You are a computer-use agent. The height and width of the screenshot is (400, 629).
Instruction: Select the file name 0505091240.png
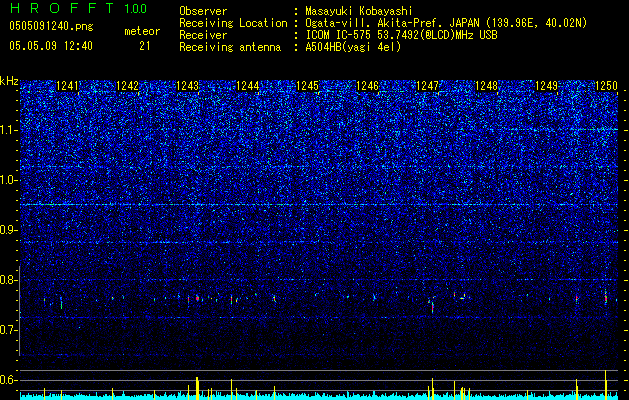coord(51,26)
